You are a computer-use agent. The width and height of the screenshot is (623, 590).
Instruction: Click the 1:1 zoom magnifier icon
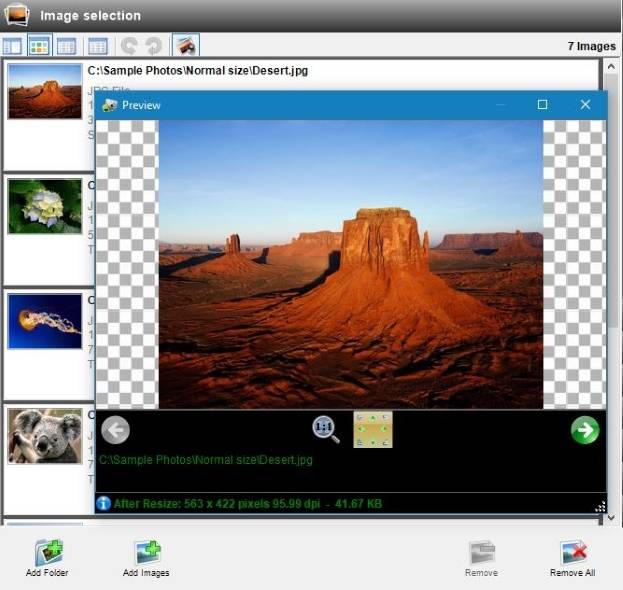point(325,429)
